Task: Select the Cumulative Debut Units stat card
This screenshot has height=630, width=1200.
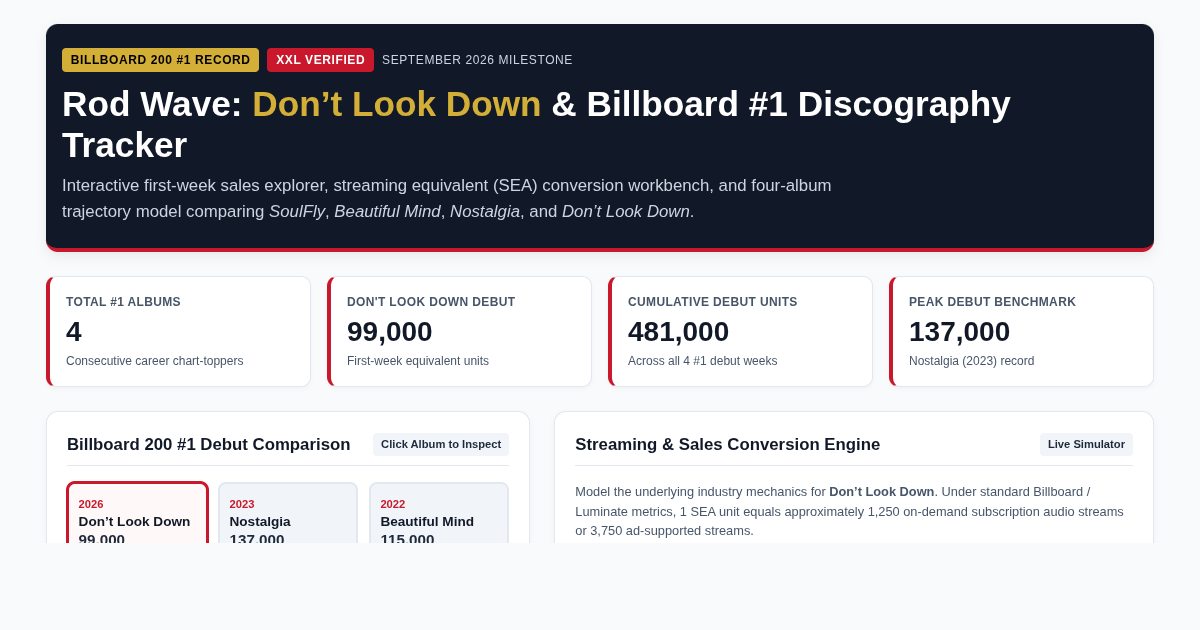Action: (x=740, y=332)
